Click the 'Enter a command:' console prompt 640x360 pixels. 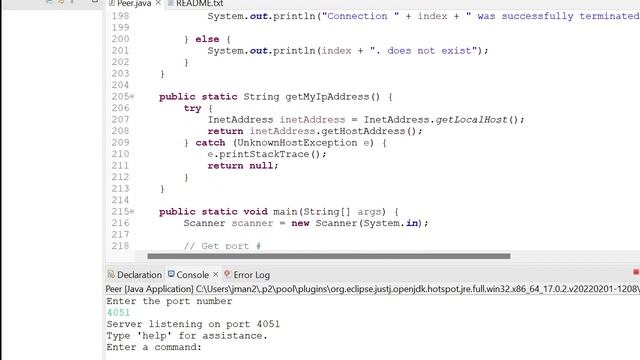154,347
